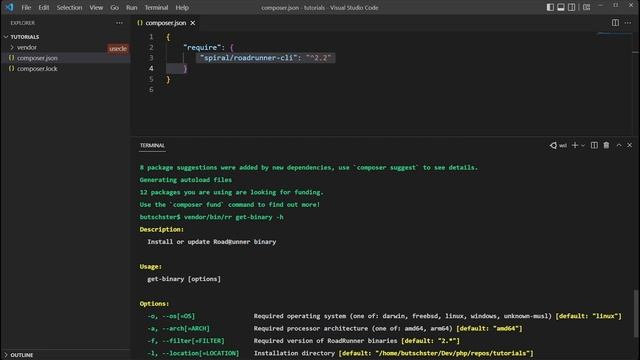Screen dimensions: 640x360
Task: Click the EXPLORER panel header
Action: point(23,23)
